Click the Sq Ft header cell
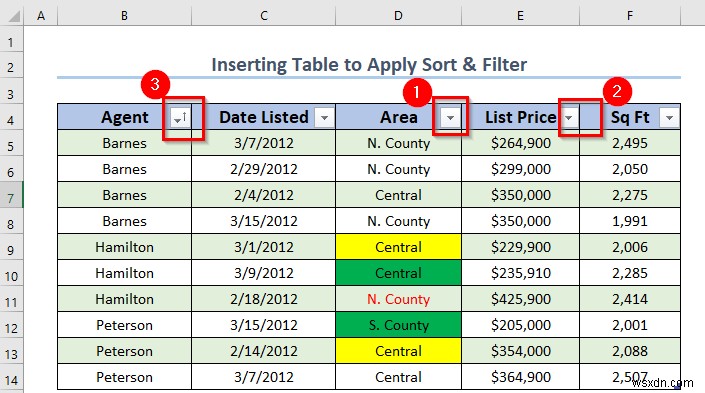 point(630,117)
